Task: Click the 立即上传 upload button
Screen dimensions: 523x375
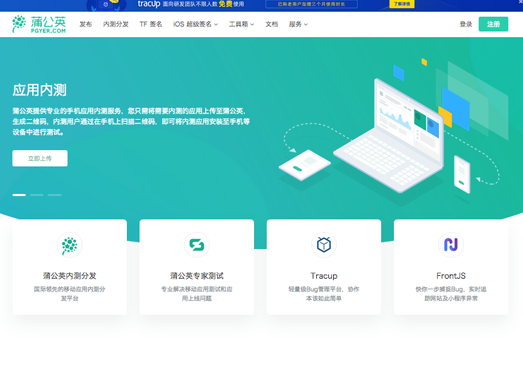Action: [x=40, y=158]
